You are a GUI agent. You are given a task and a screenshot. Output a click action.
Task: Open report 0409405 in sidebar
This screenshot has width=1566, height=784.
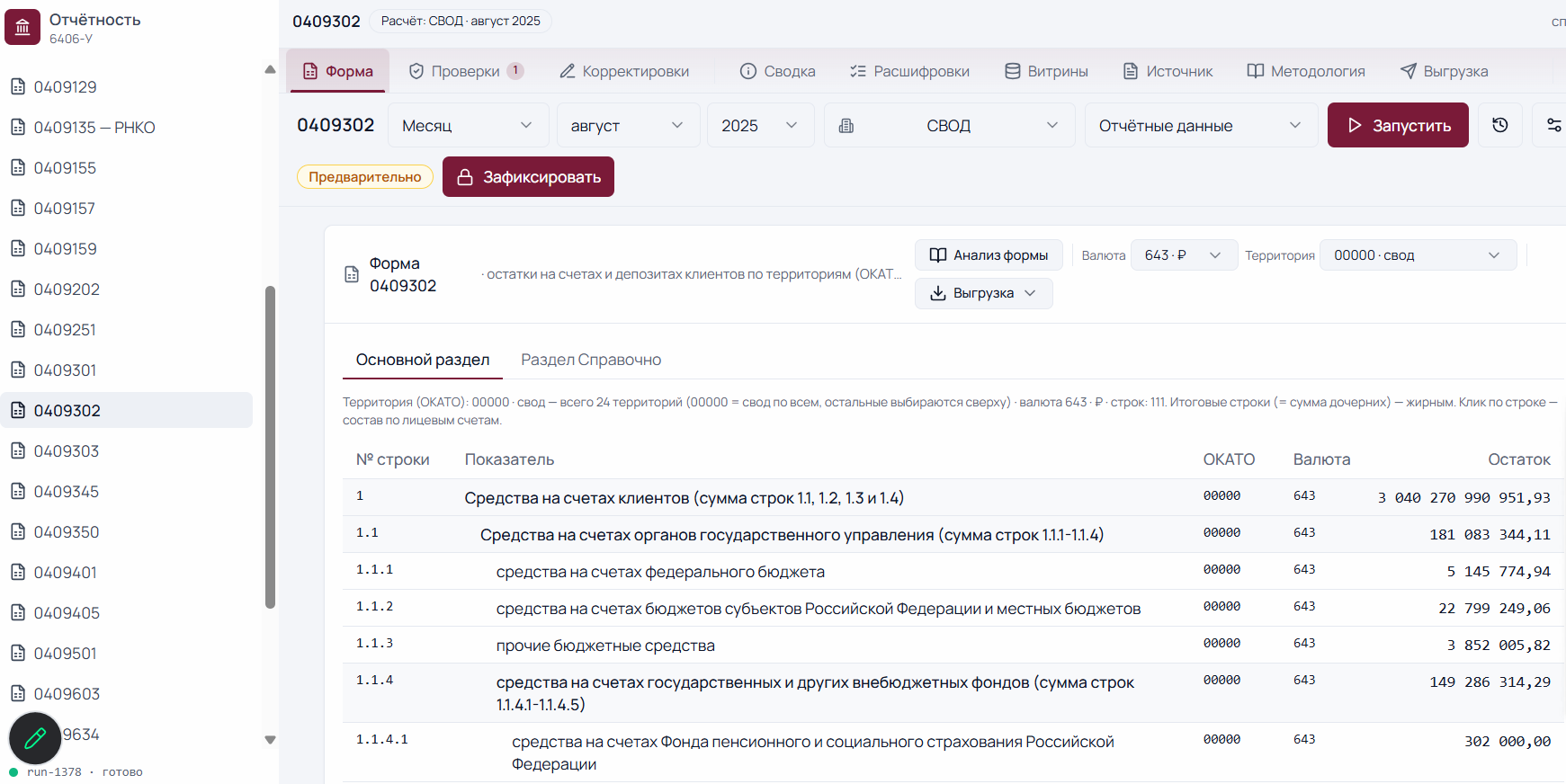(126, 612)
